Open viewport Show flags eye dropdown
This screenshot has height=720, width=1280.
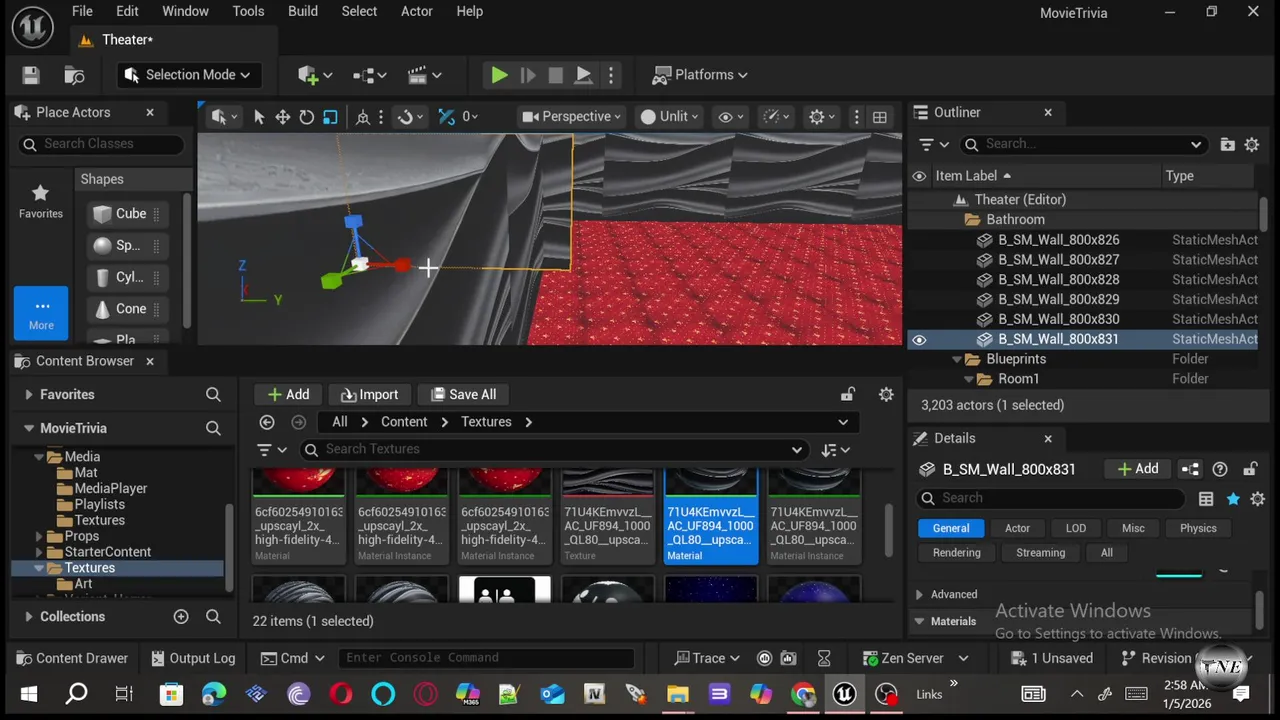tap(731, 117)
